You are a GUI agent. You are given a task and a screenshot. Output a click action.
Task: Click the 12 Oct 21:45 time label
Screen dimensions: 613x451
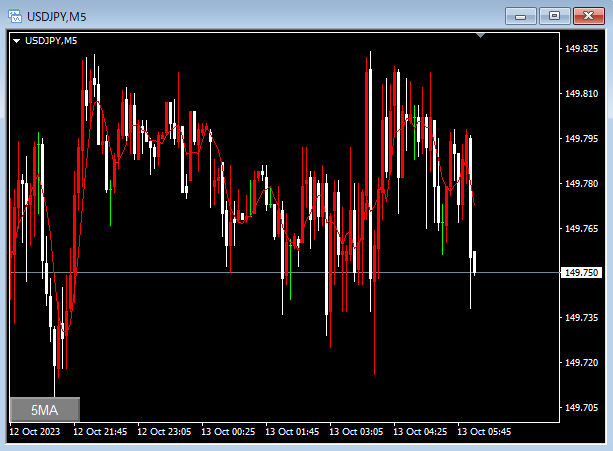100,431
